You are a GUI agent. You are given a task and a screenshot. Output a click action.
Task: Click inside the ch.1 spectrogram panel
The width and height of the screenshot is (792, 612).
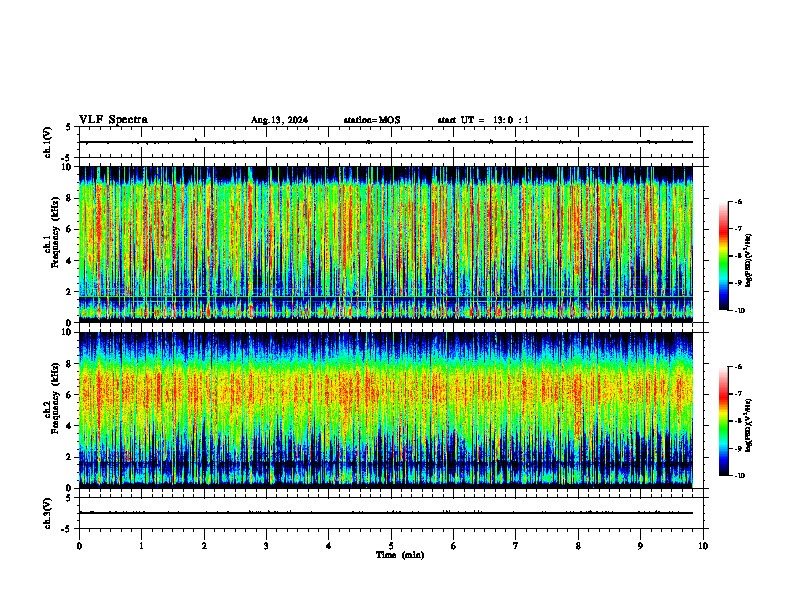tap(386, 244)
